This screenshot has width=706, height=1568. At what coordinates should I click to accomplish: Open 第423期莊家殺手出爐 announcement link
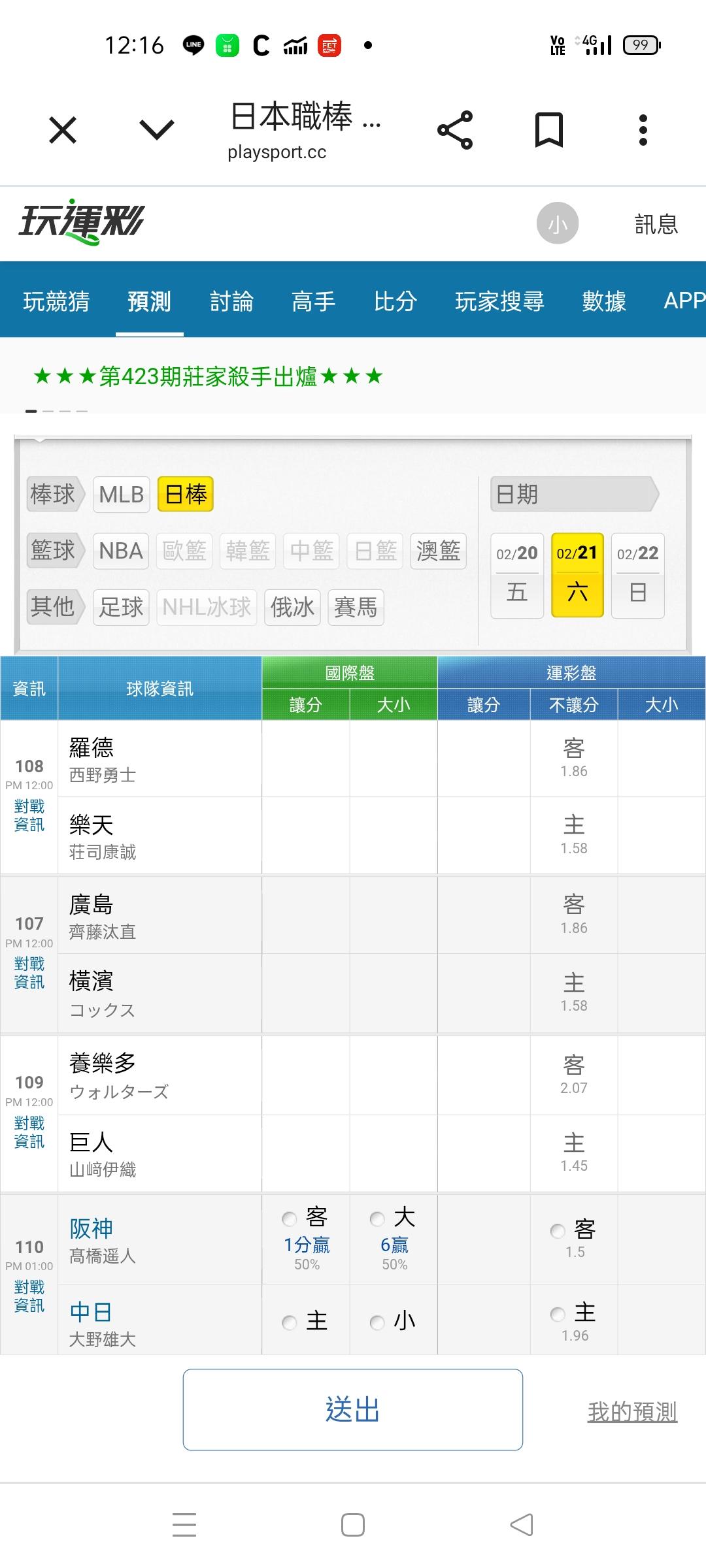point(208,376)
